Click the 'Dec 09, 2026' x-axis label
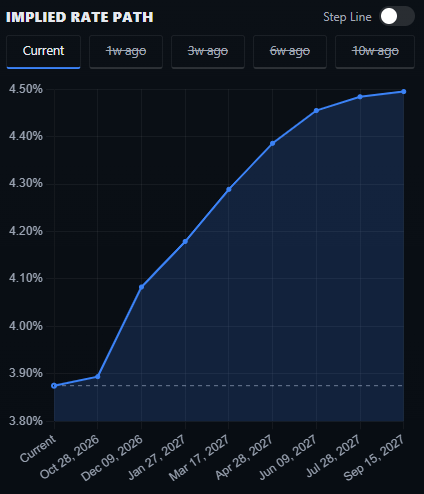The height and width of the screenshot is (494, 424). pyautogui.click(x=112, y=458)
